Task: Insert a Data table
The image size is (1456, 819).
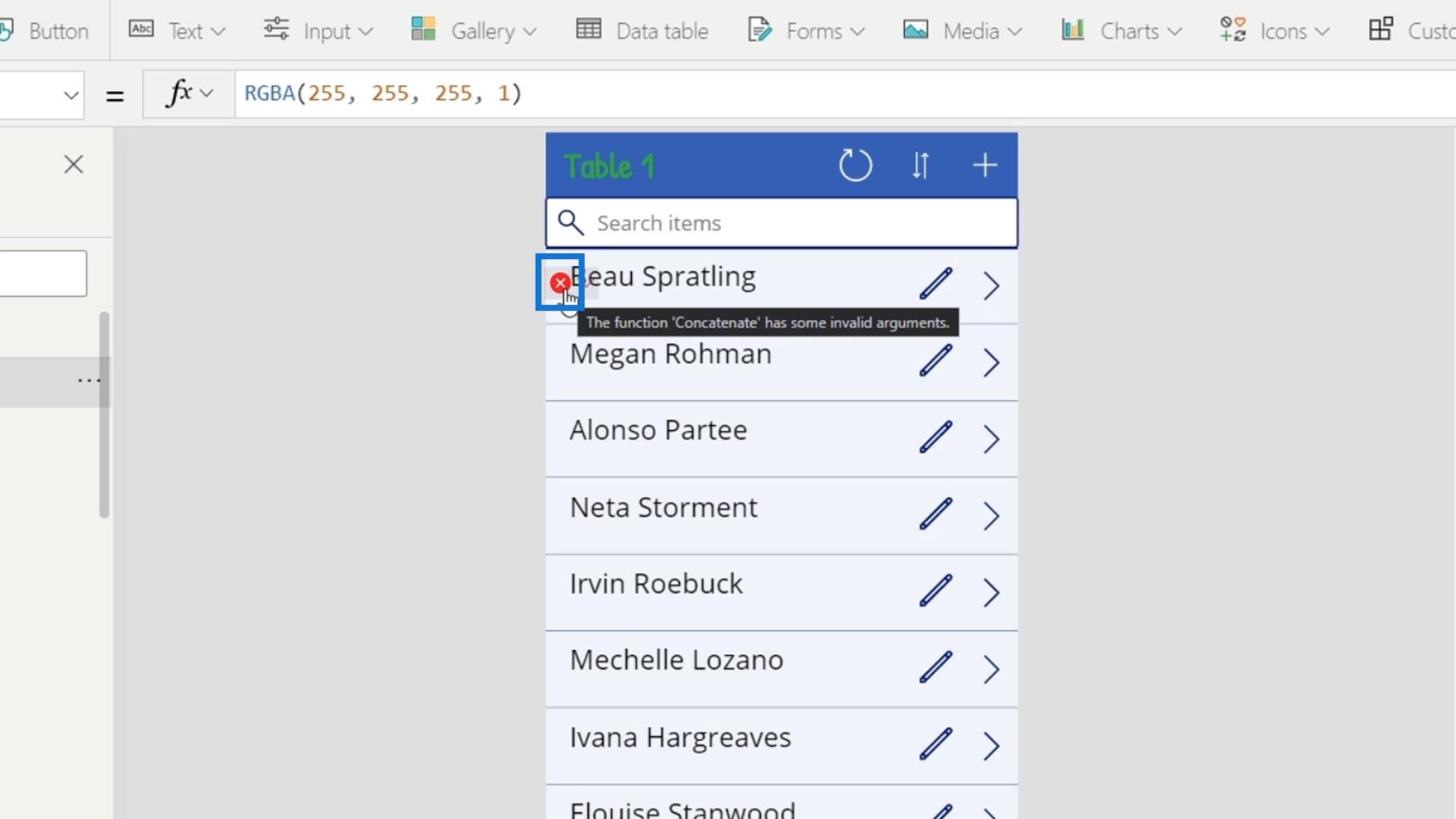Action: pos(642,31)
